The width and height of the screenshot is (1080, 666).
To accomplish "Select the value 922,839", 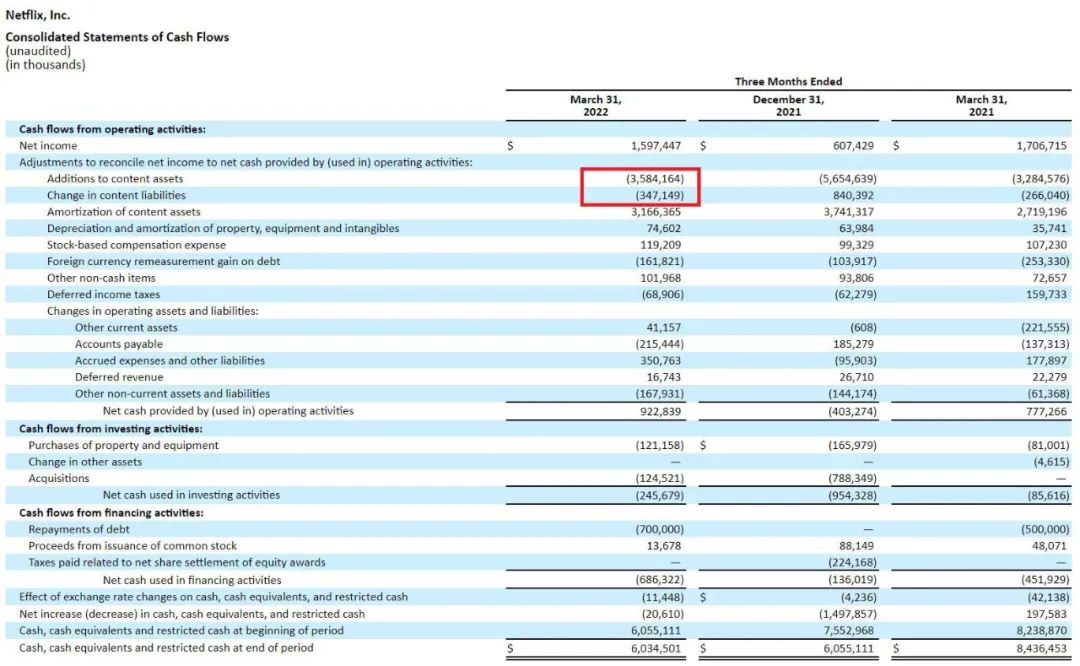I will [x=661, y=412].
